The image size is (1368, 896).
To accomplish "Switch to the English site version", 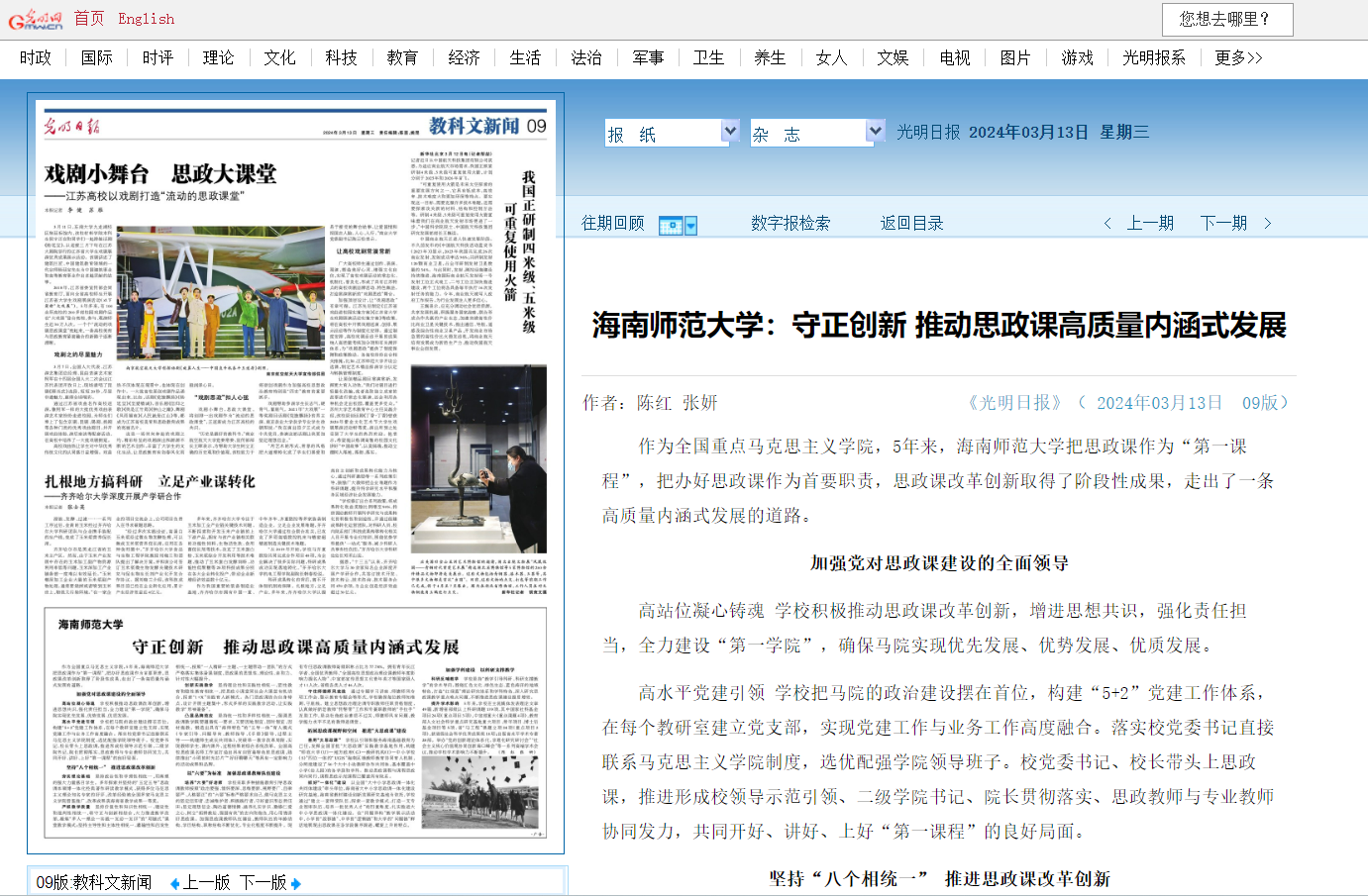I will click(146, 19).
